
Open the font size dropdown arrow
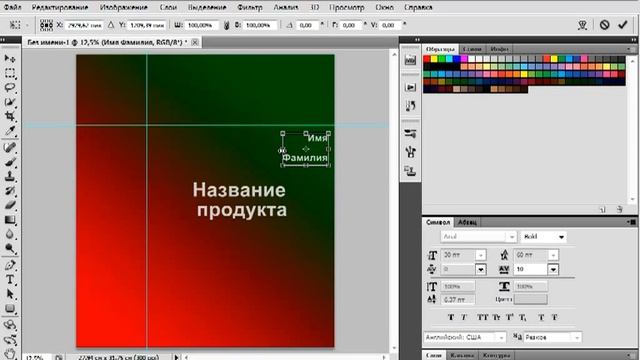[481, 255]
